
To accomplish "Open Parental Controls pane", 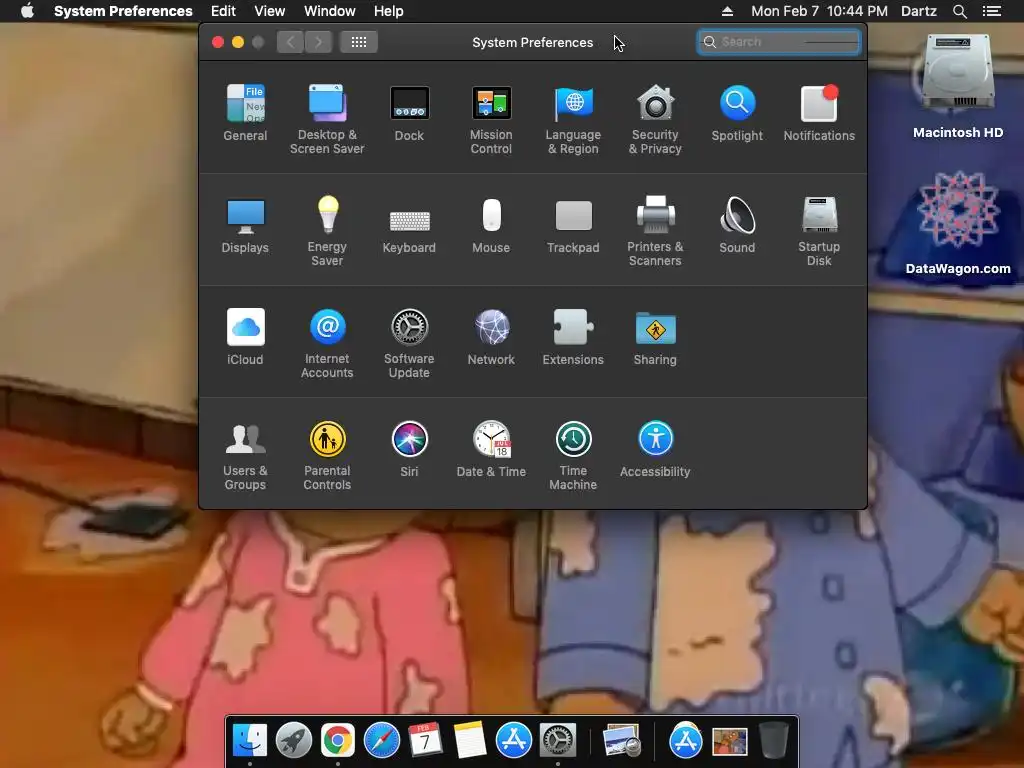I will point(327,456).
